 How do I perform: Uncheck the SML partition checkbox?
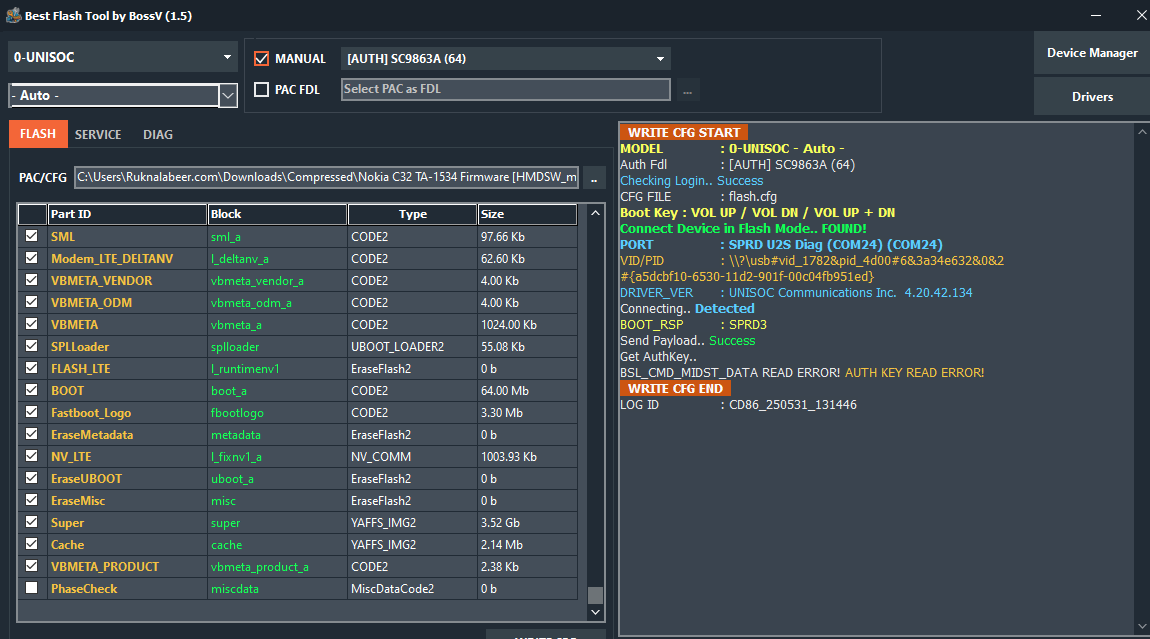(x=31, y=236)
